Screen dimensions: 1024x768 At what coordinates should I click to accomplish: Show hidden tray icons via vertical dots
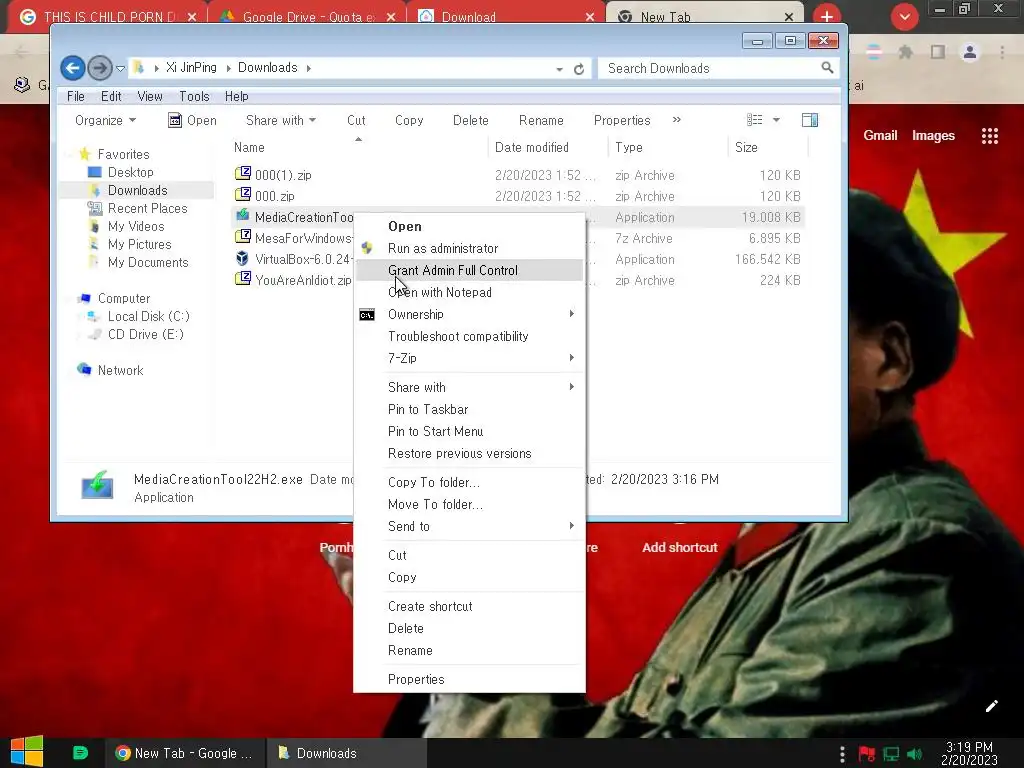click(842, 754)
